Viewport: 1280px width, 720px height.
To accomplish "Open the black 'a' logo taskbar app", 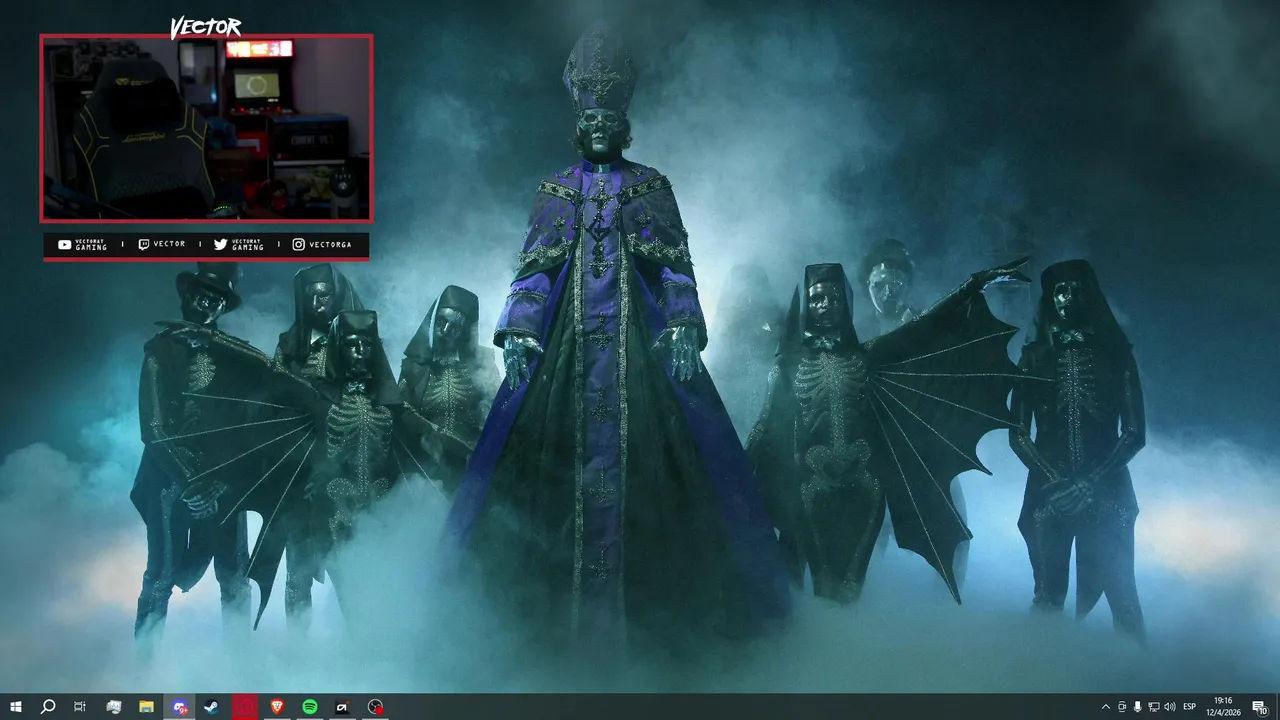I will click(342, 707).
